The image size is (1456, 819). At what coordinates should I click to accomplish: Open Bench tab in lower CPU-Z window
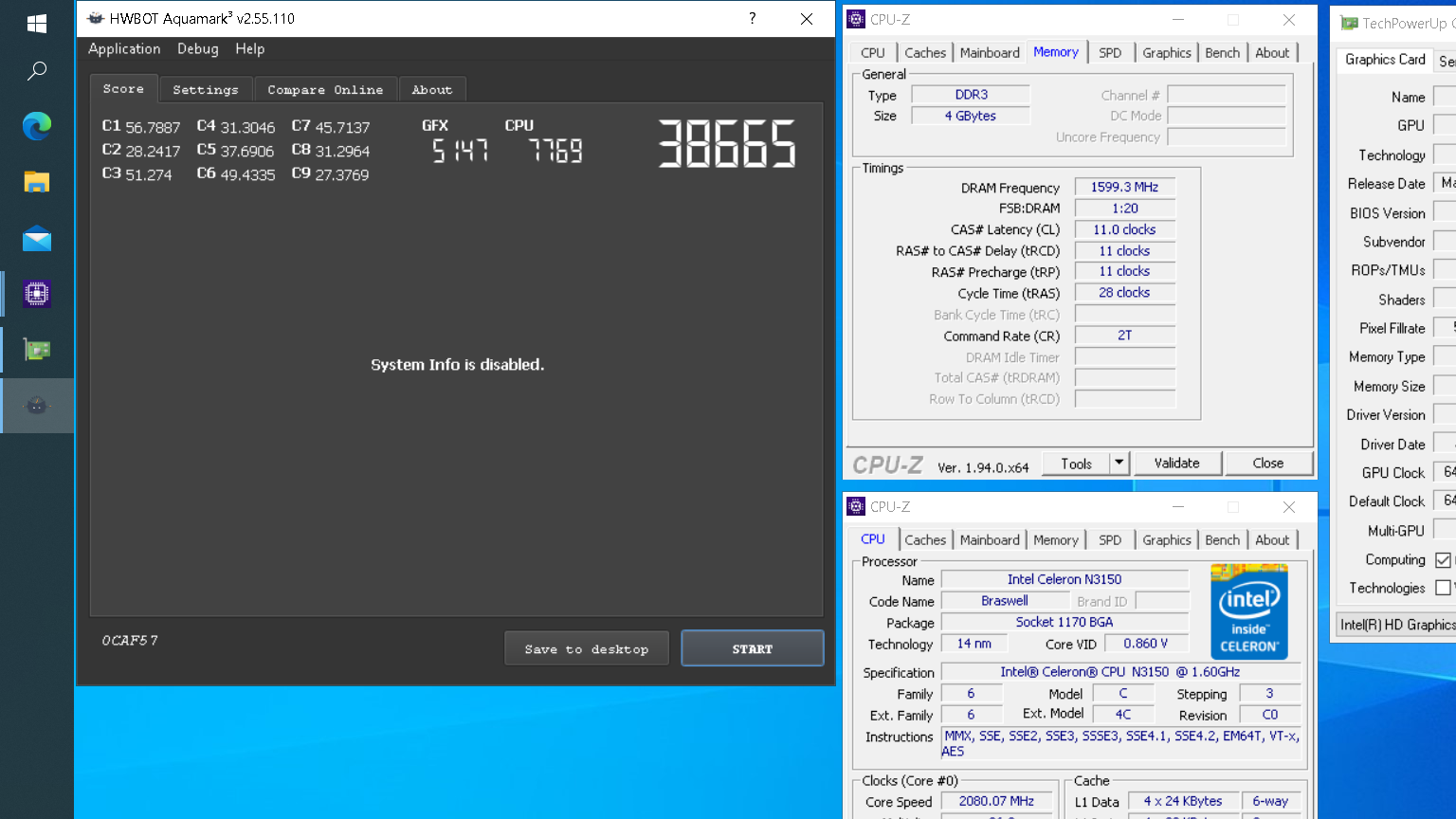point(1223,540)
